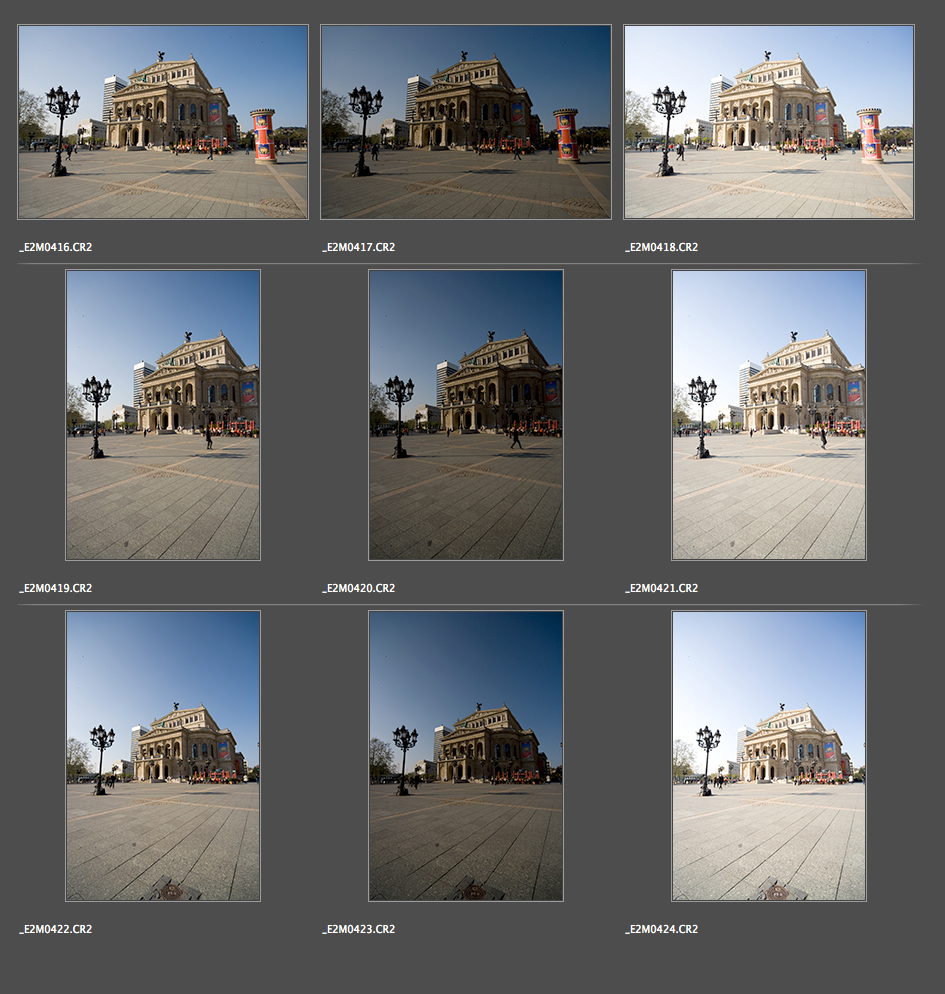Click the divider line under the _E2M0419.CR2 row
Viewport: 945px width, 994px height.
pos(468,604)
